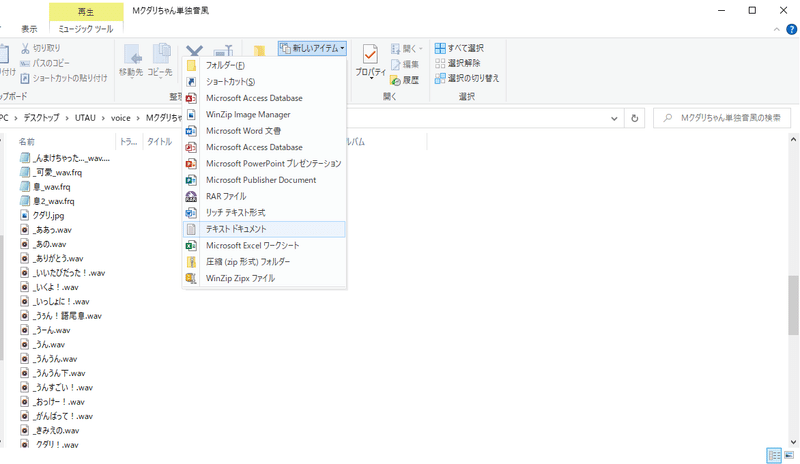Go to UTAU in the breadcrumb
Viewport: 800px width, 464px height.
click(x=85, y=118)
